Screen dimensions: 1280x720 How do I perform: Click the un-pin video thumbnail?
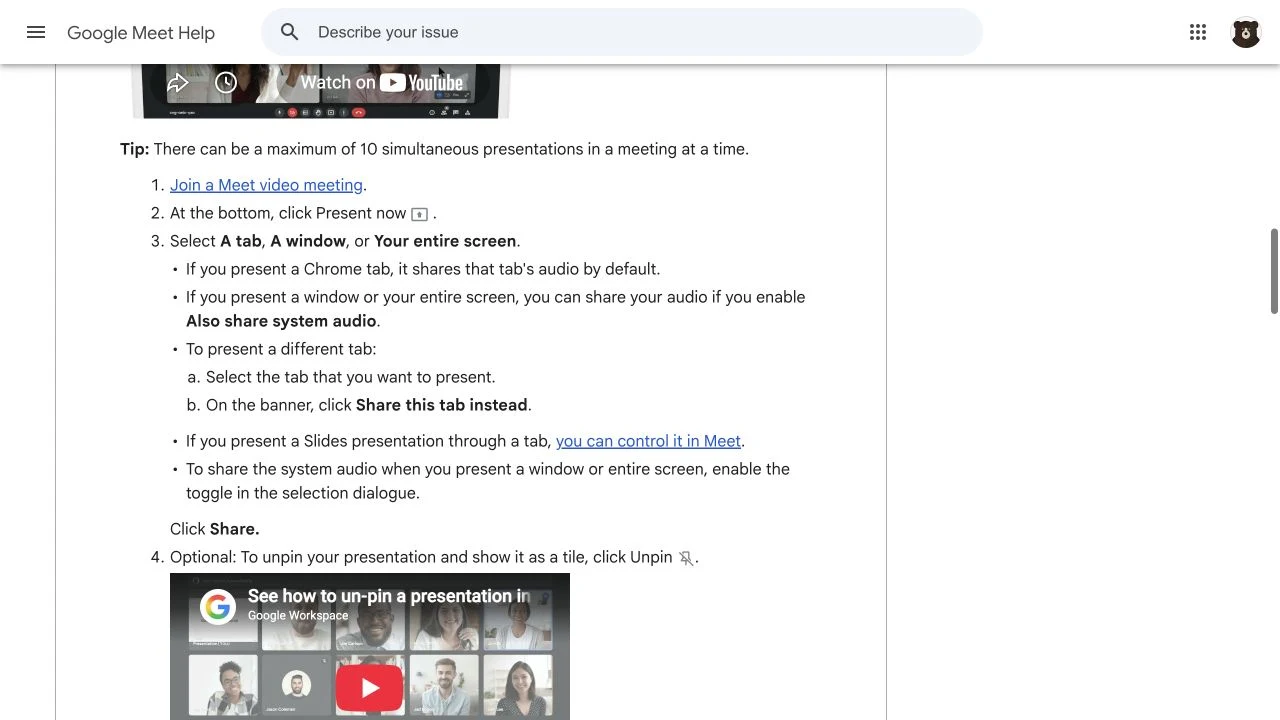[370, 647]
